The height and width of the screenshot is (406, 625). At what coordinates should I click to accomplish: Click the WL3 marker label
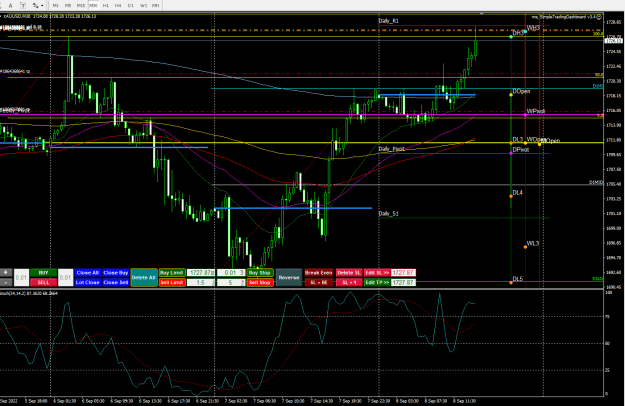[533, 243]
